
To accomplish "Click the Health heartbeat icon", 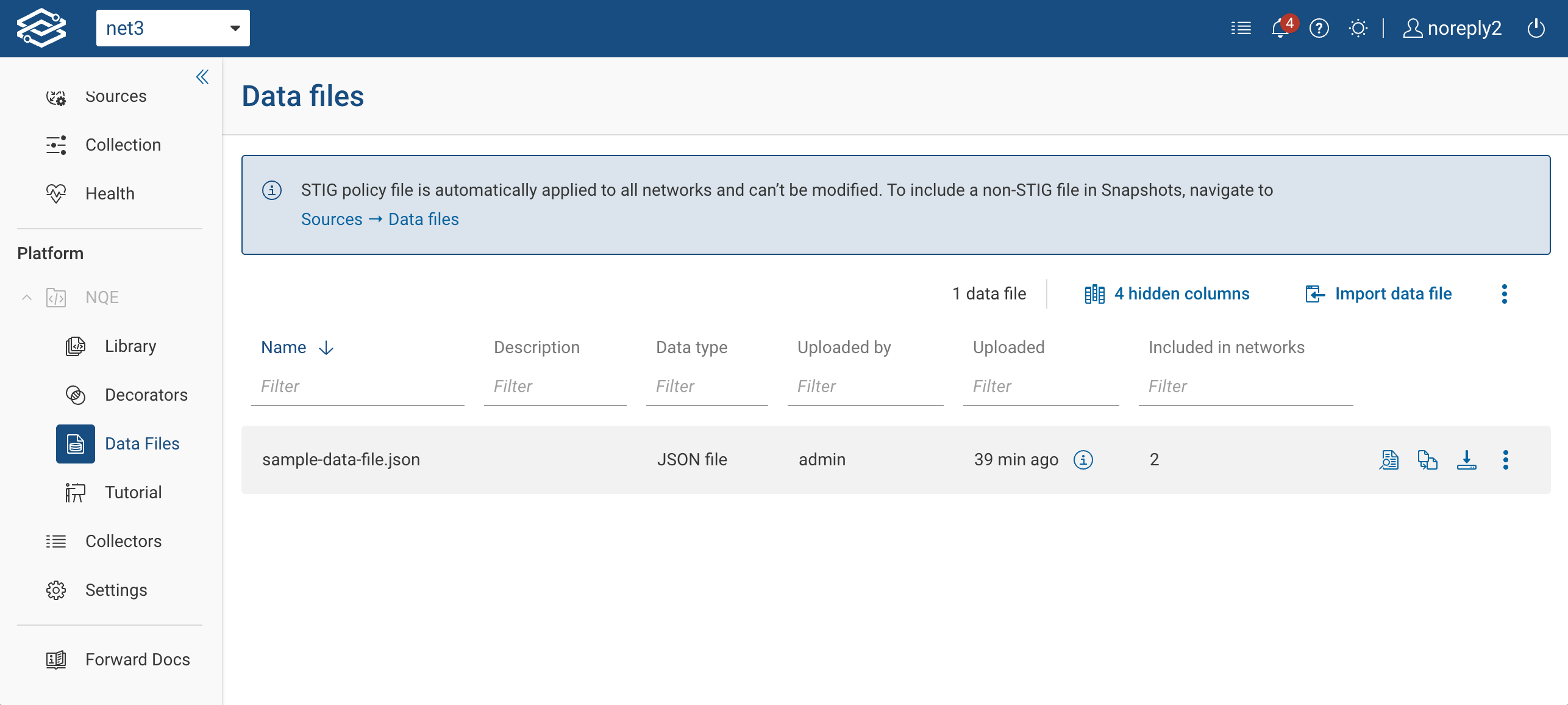I will click(x=56, y=194).
